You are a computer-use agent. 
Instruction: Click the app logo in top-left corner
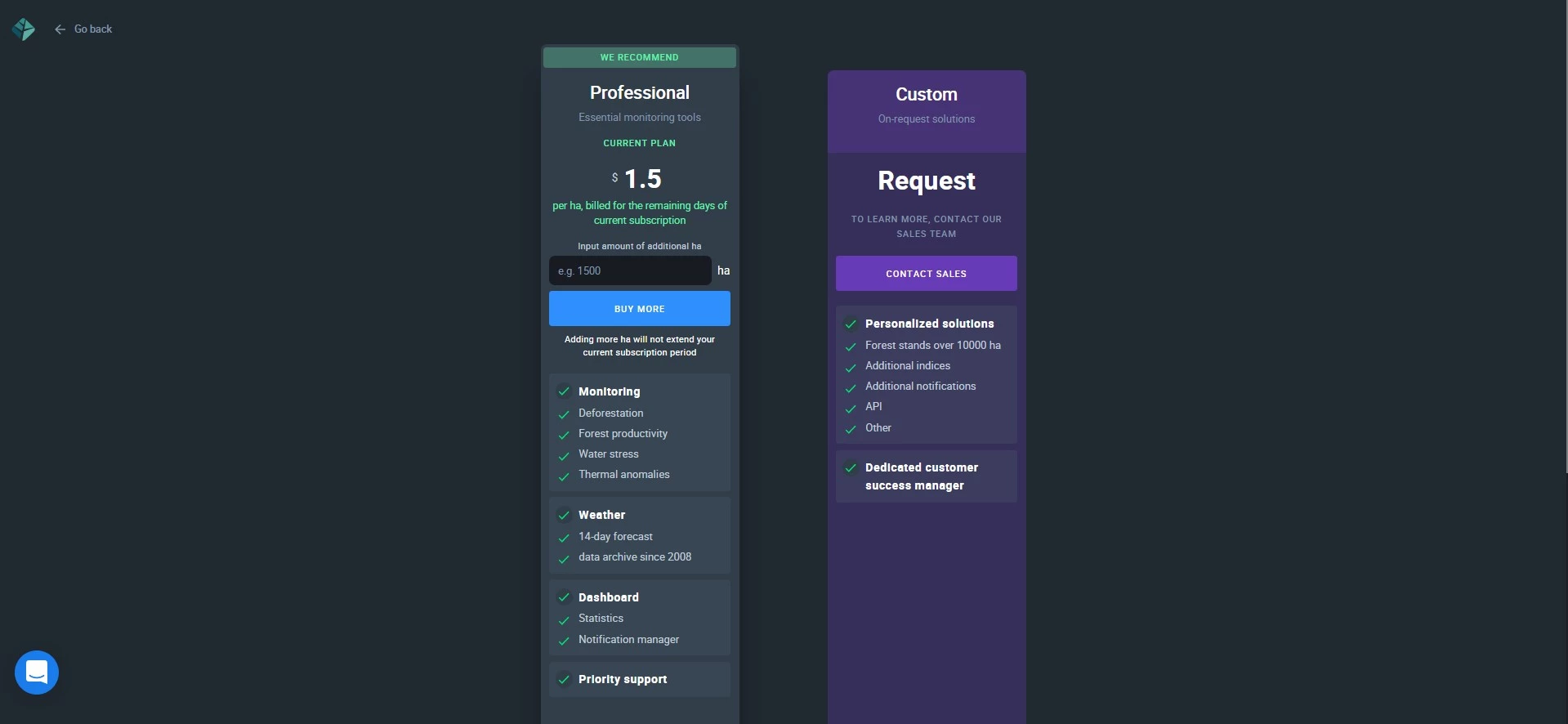[24, 29]
